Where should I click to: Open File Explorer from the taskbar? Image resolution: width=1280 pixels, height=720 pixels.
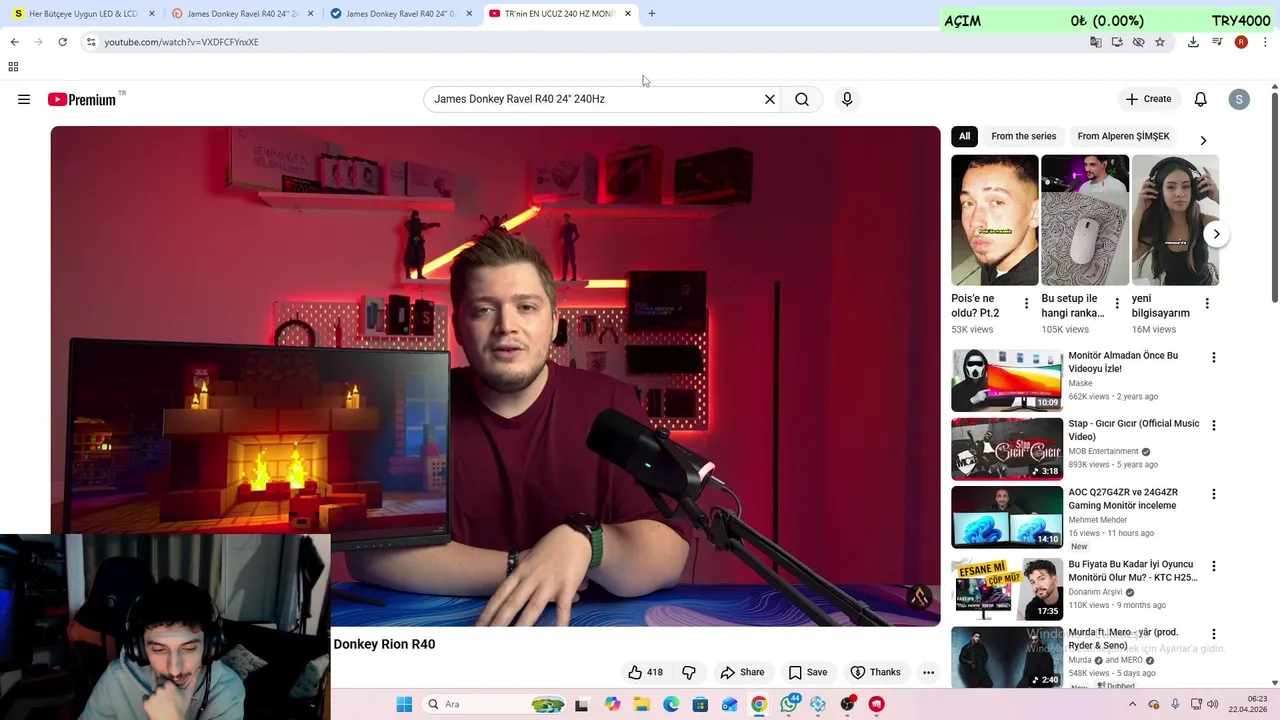642,704
